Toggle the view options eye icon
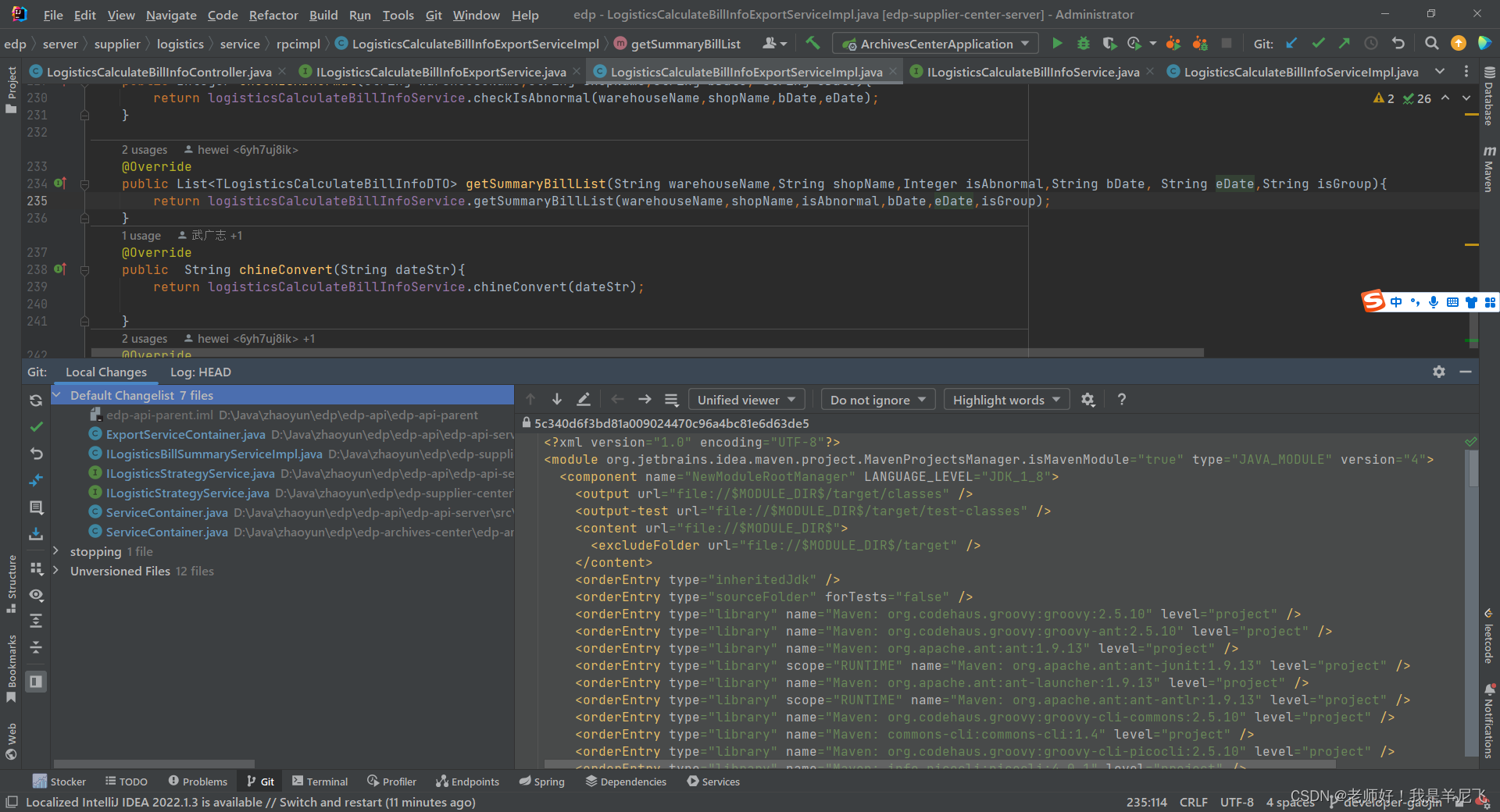Viewport: 1500px width, 812px height. coord(36,595)
